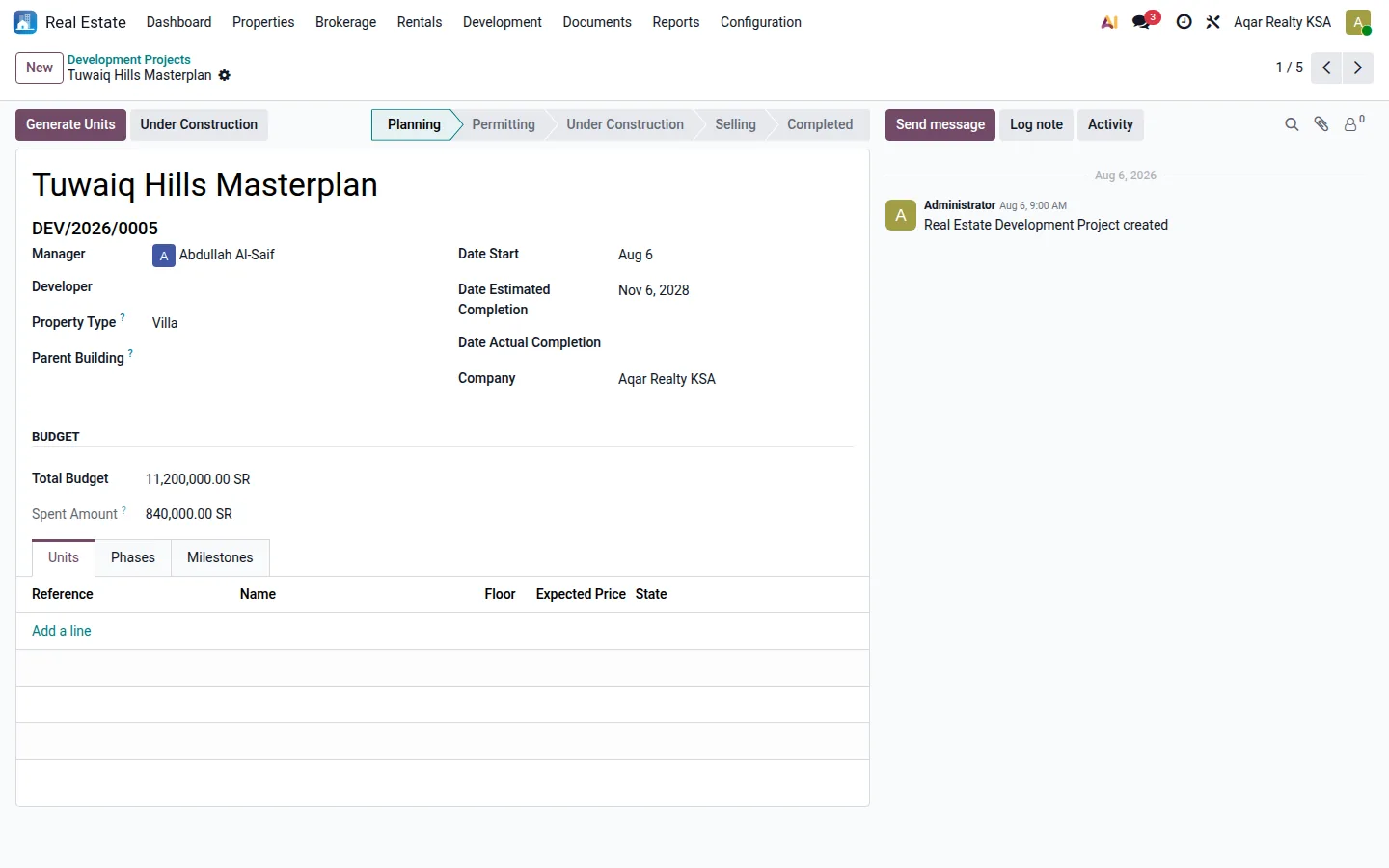Viewport: 1389px width, 868px height.
Task: Open the Brokerage menu
Action: 345,22
